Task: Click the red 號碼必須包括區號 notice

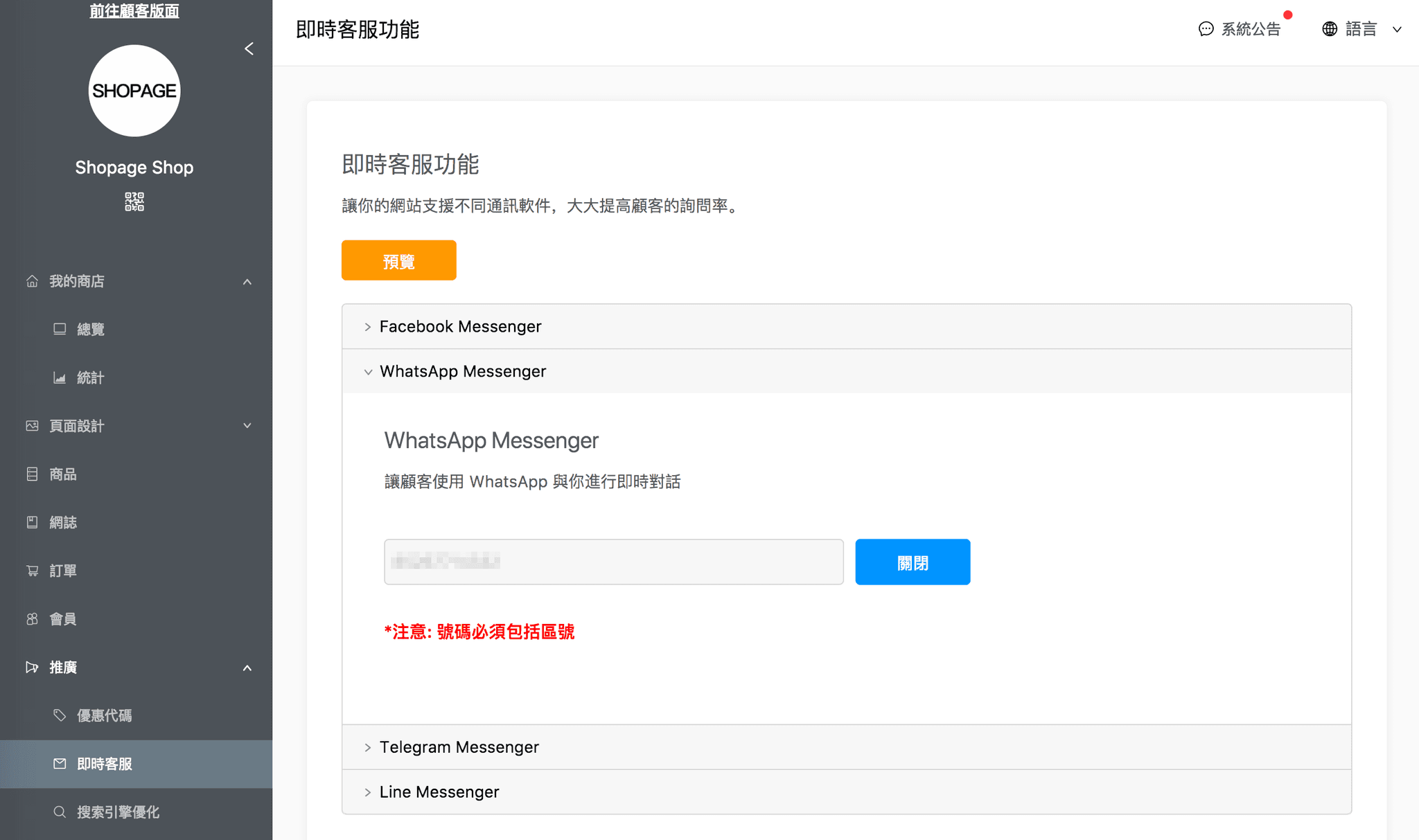Action: tap(479, 632)
